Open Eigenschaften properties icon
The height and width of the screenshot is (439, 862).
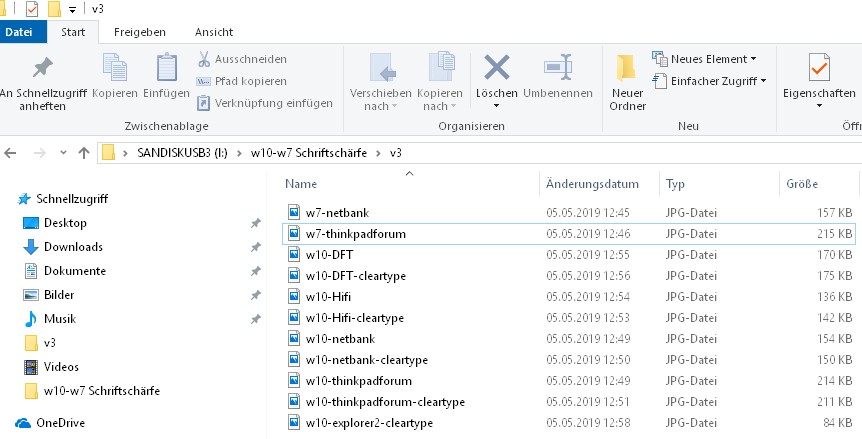tap(819, 70)
